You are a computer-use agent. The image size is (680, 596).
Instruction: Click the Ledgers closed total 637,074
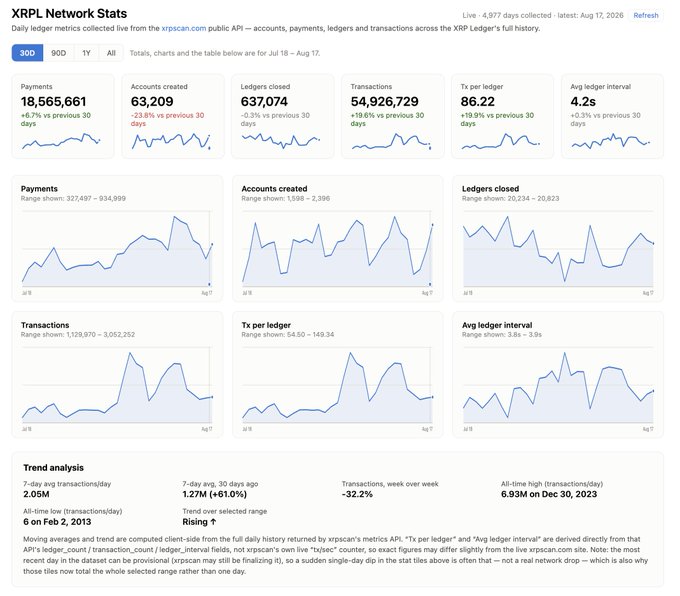pos(264,102)
